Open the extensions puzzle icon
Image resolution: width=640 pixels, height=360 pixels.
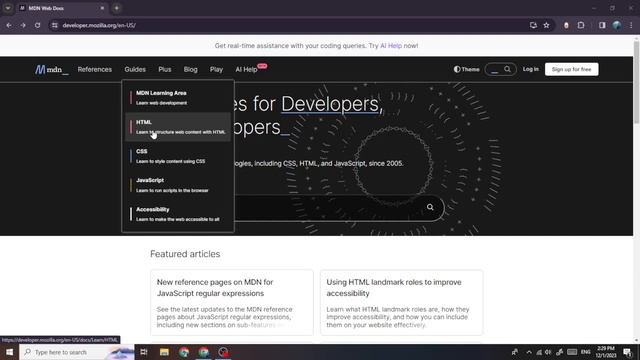[x=581, y=25]
